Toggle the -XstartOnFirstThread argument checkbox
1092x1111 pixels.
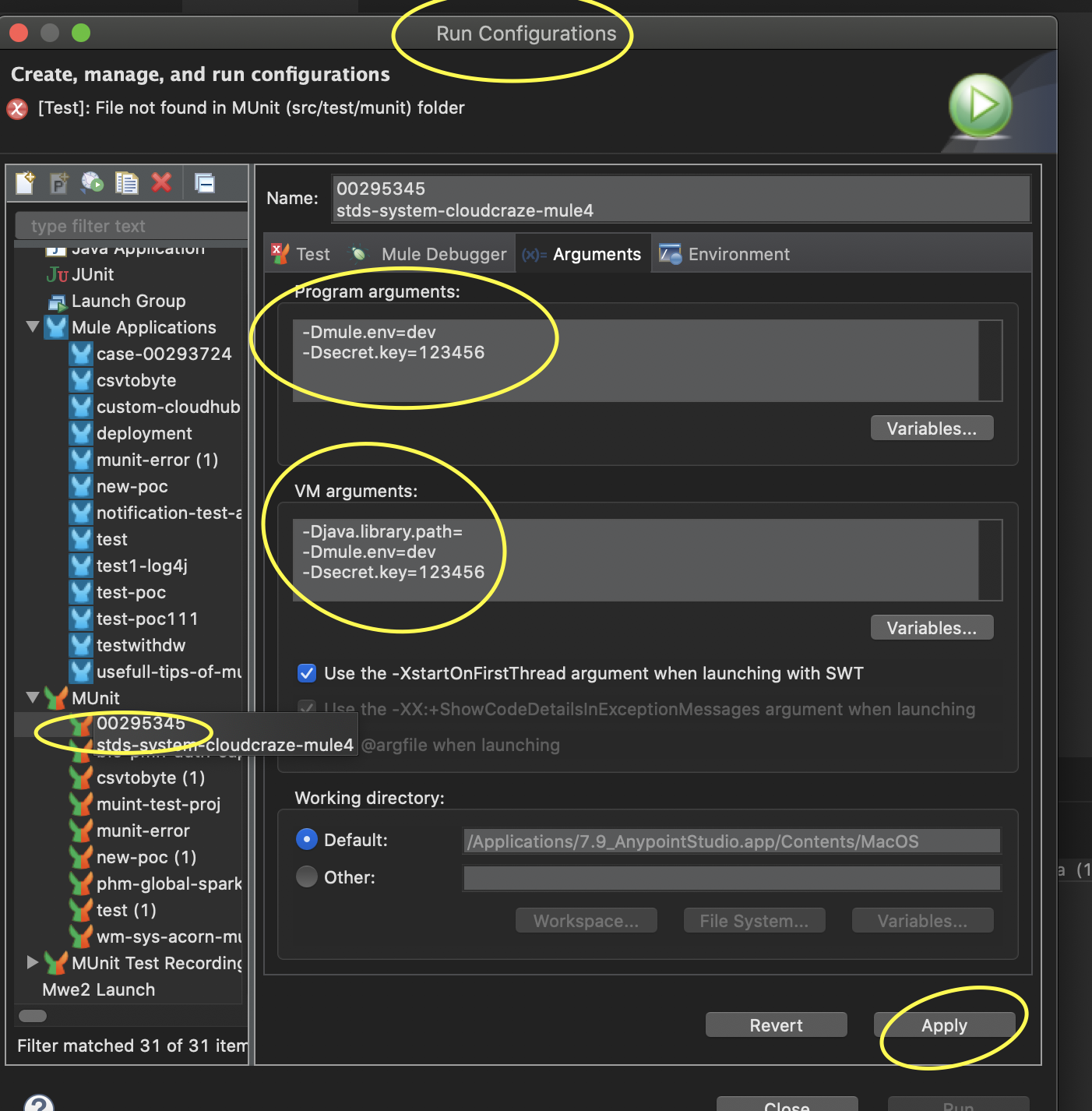click(307, 673)
